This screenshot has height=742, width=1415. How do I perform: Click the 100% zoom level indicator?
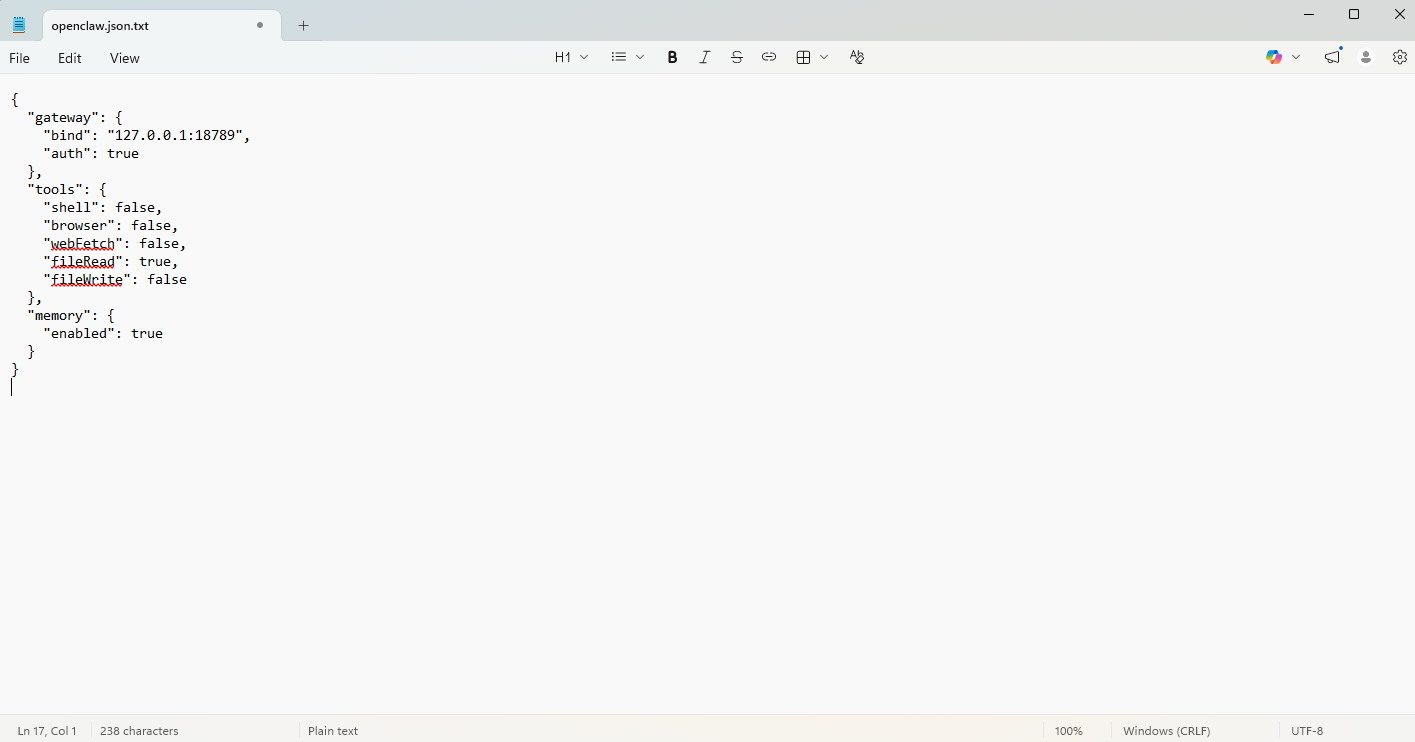1069,731
